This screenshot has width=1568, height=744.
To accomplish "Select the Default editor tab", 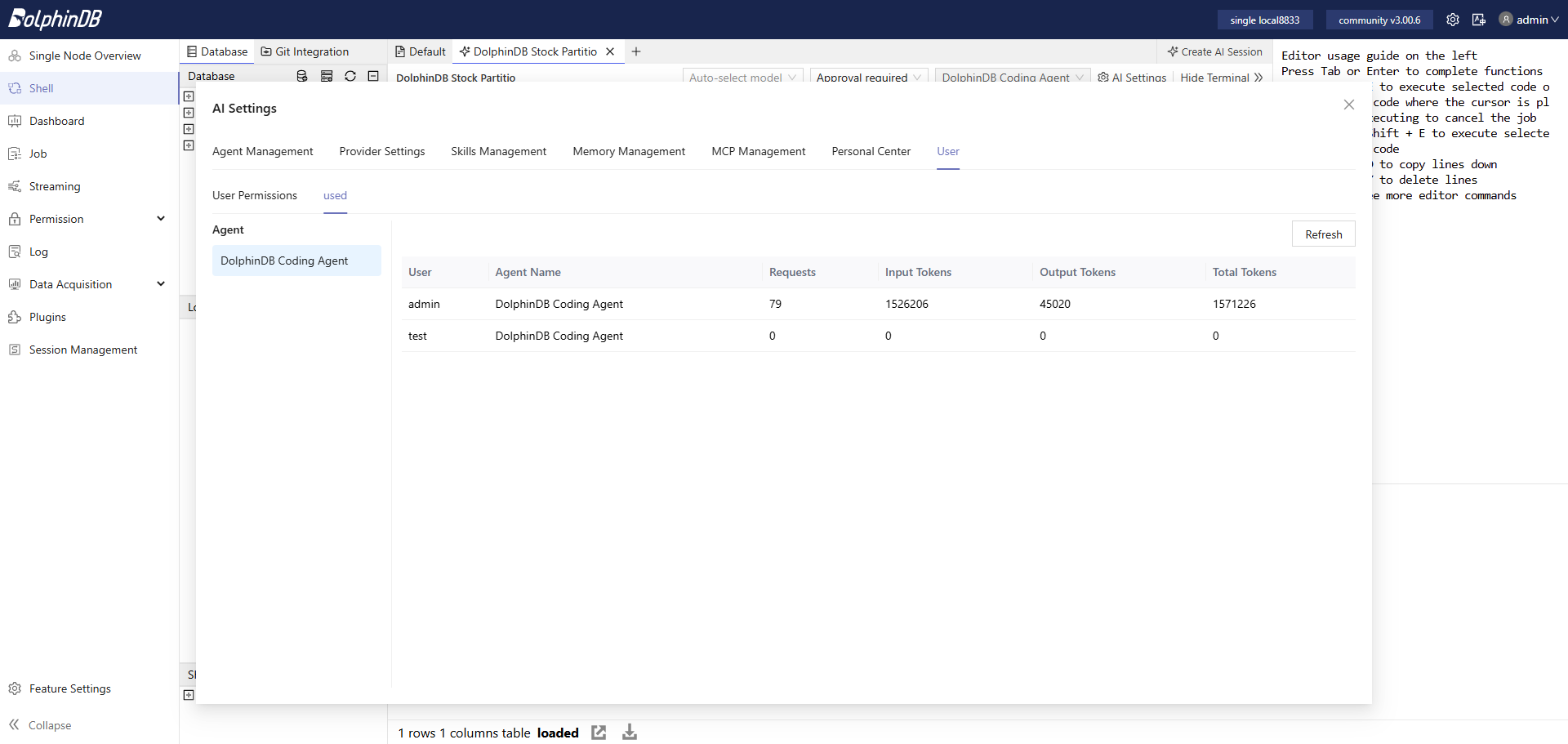I will pyautogui.click(x=421, y=51).
